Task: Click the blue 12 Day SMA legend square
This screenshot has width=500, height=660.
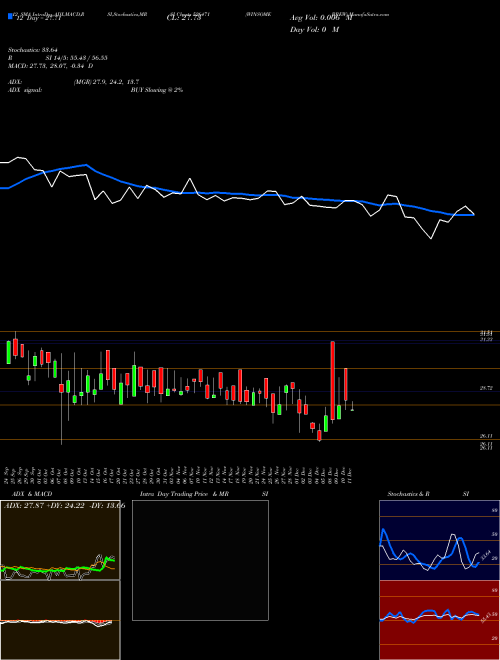Action: [x=10, y=16]
